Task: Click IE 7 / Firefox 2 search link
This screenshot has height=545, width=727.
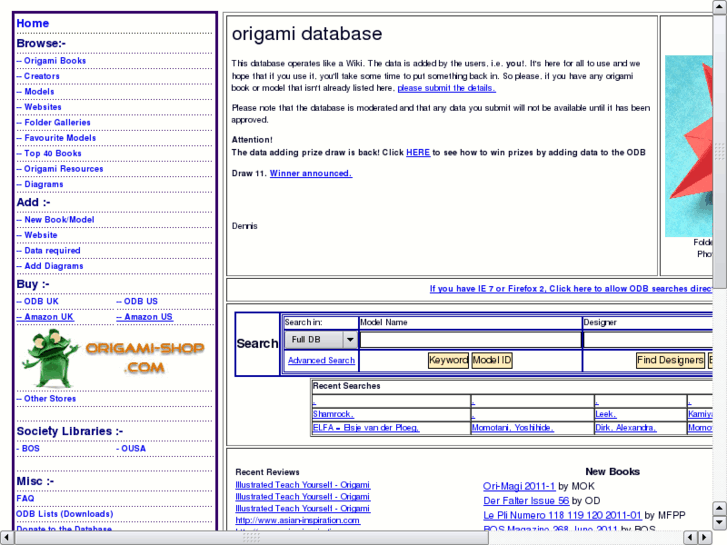Action: [571, 289]
